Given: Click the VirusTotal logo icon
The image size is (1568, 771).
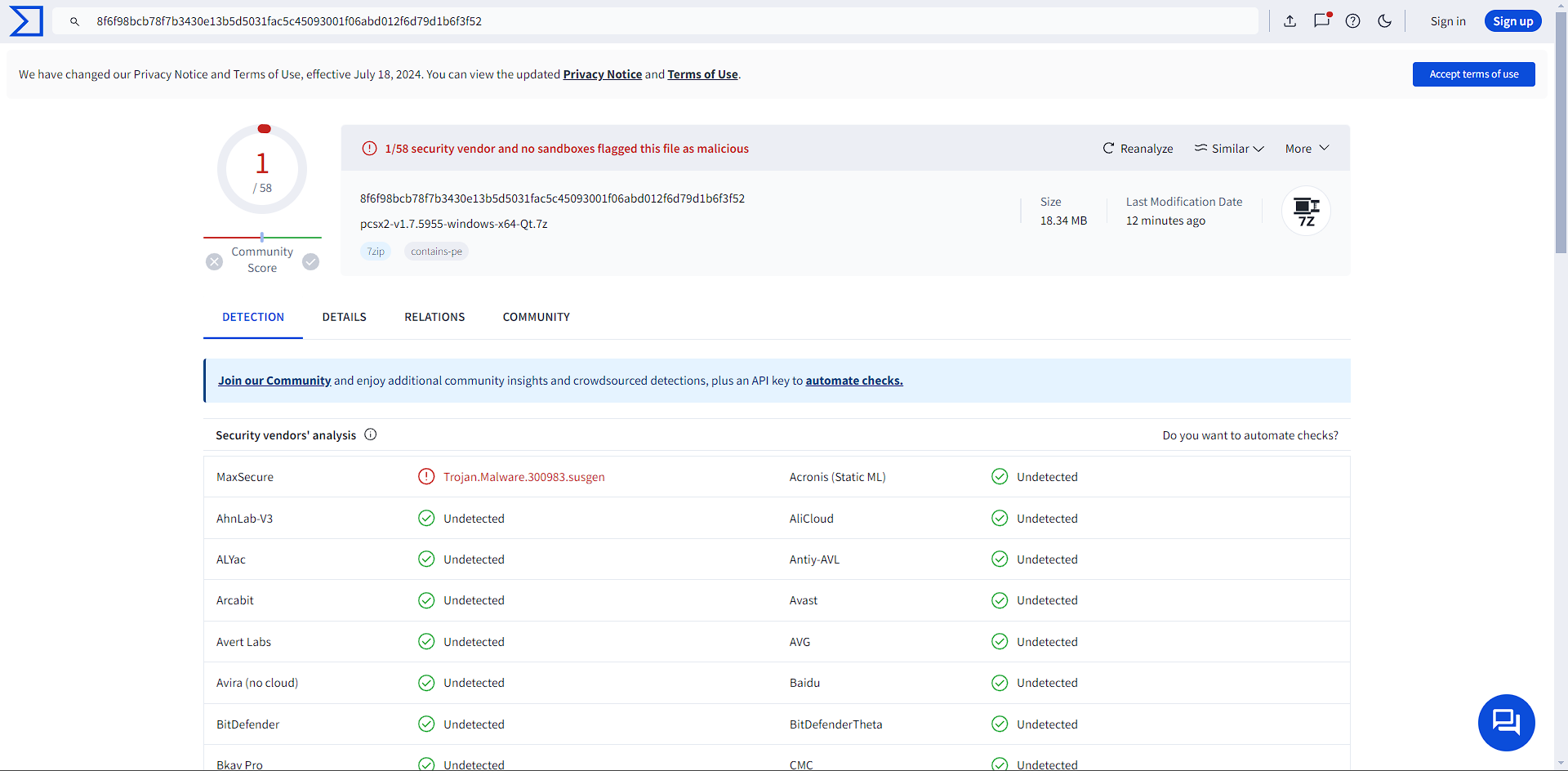Looking at the screenshot, I should tap(26, 21).
